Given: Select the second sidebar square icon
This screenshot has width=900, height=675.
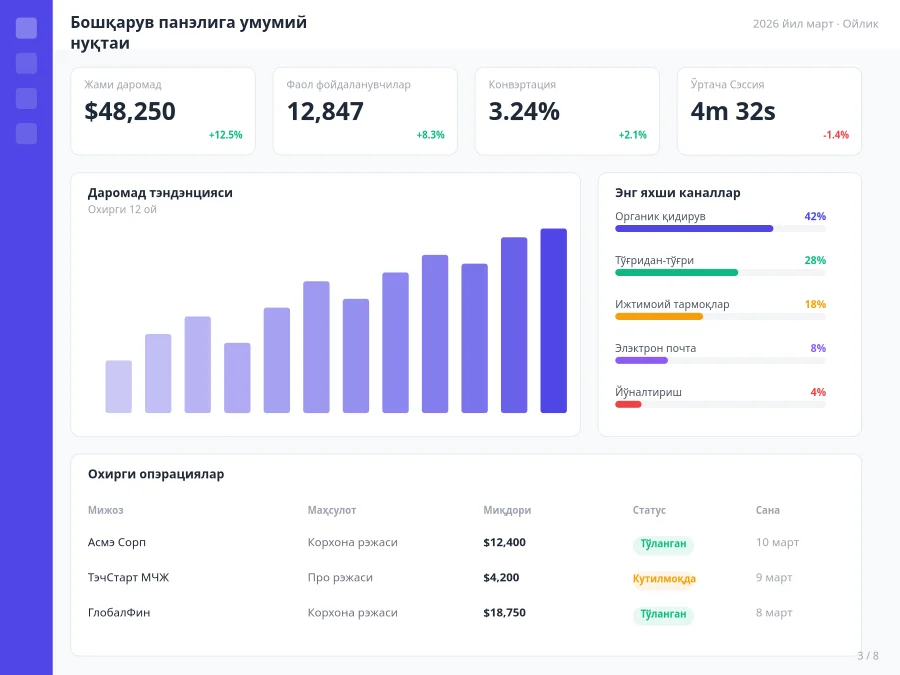Looking at the screenshot, I should pos(26,63).
